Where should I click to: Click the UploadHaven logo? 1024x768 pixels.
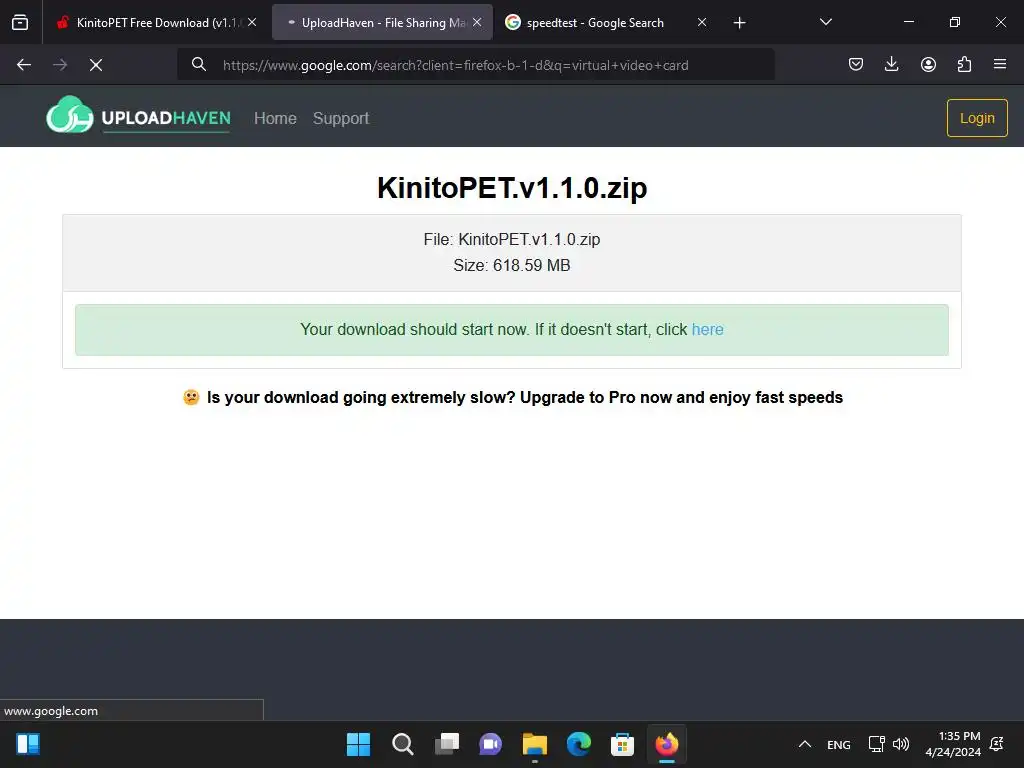[x=138, y=116]
